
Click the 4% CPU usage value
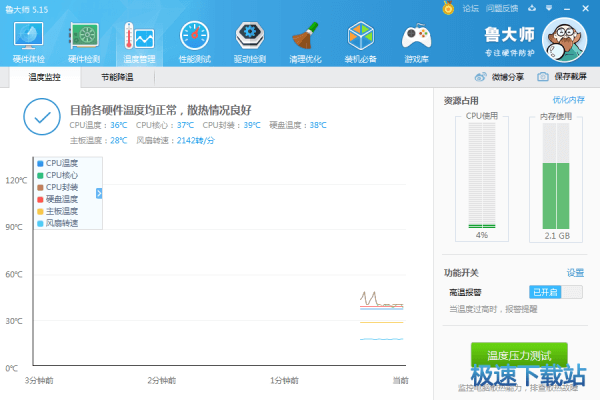click(x=482, y=235)
